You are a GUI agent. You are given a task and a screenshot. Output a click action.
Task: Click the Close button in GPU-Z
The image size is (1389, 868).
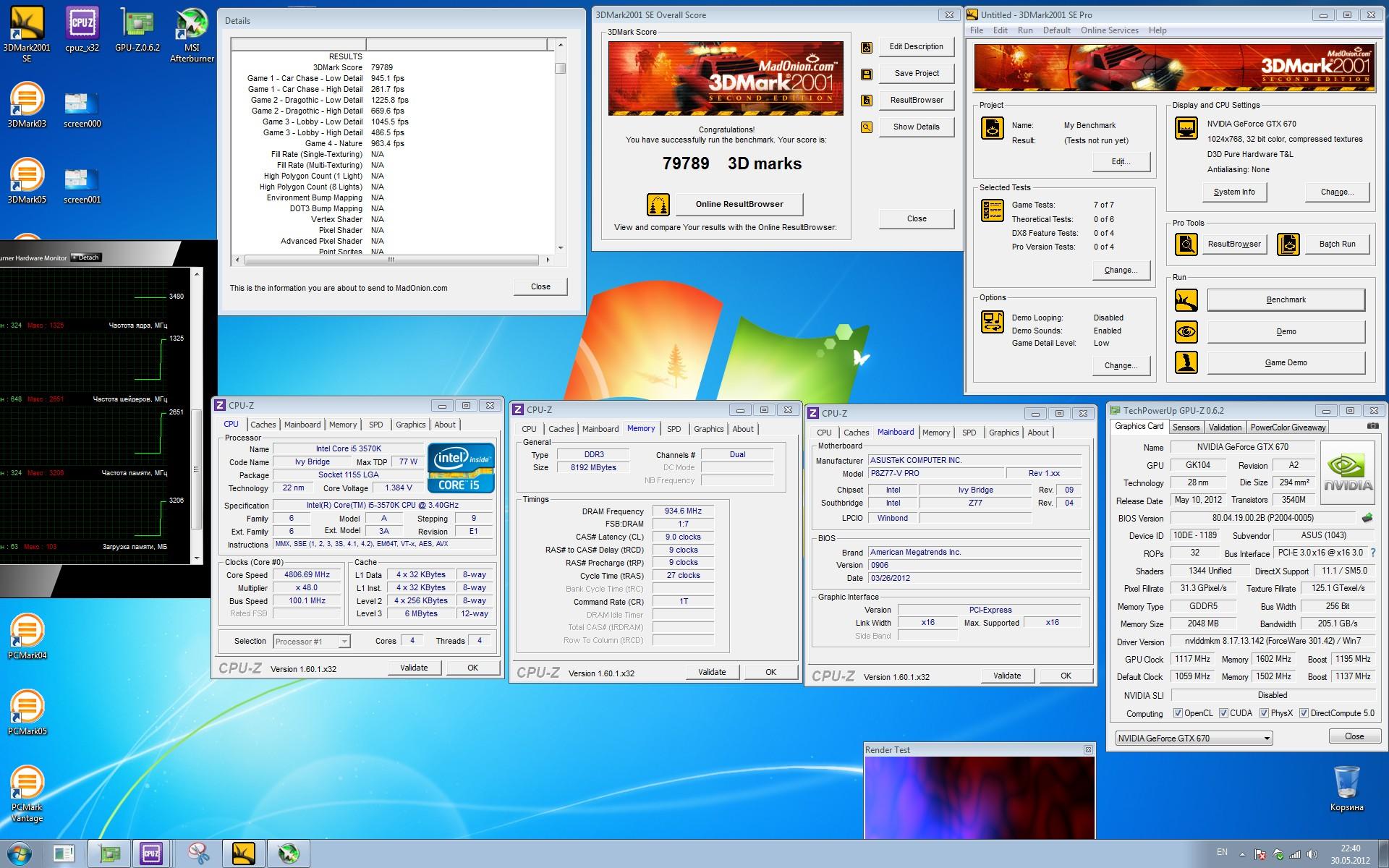pyautogui.click(x=1354, y=736)
